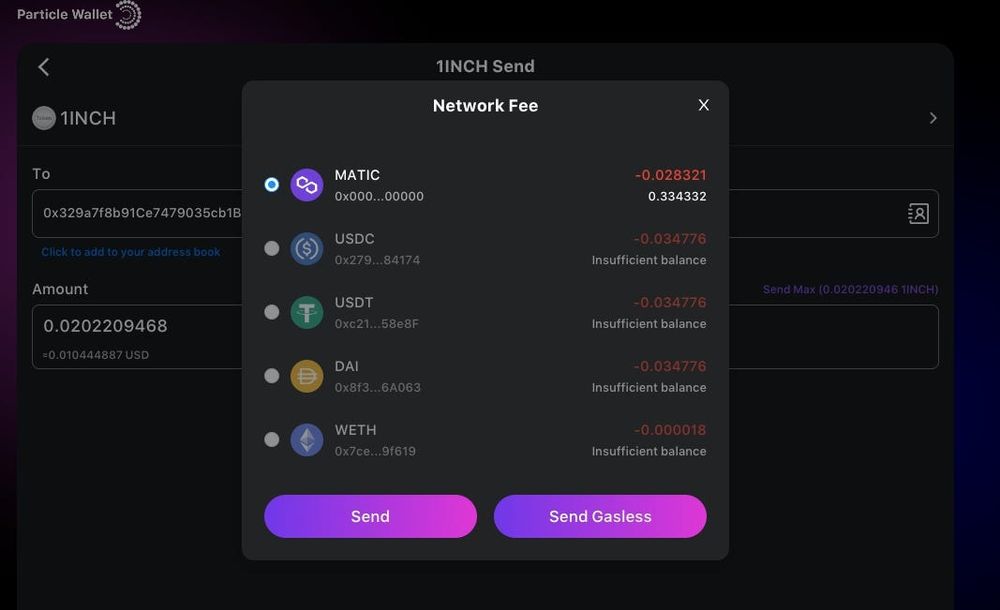Close the Network Fee dialog
Screen dimensions: 1000x610
pos(703,104)
